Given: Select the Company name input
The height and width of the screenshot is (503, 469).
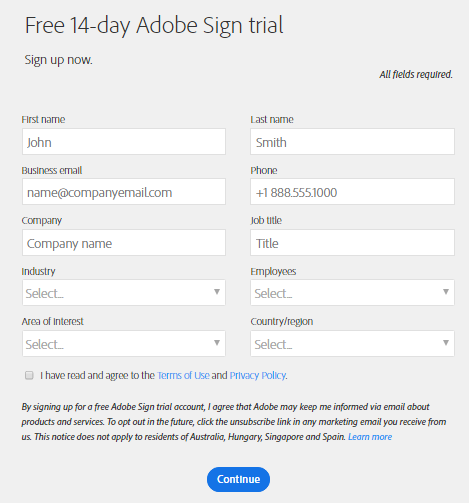Looking at the screenshot, I should [124, 243].
